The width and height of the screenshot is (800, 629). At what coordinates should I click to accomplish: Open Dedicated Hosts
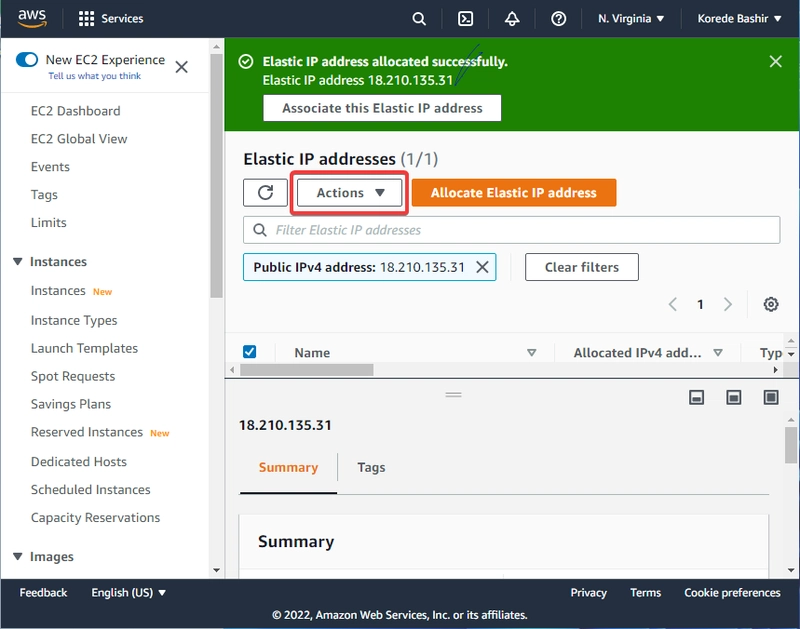click(79, 462)
